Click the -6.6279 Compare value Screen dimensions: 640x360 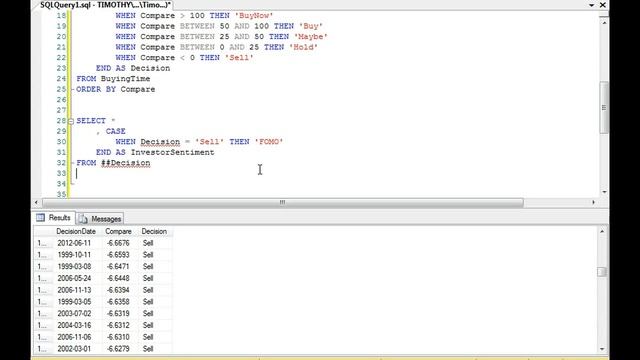pyautogui.click(x=118, y=349)
